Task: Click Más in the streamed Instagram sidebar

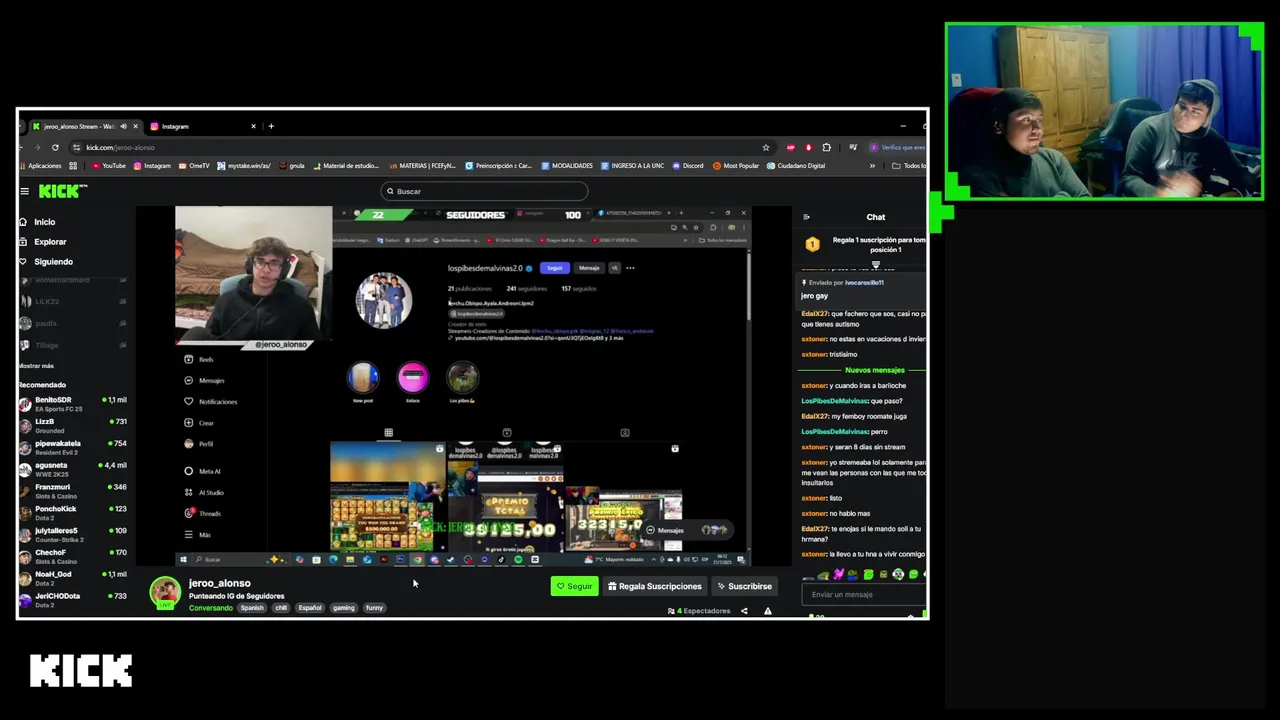Action: pos(198,535)
